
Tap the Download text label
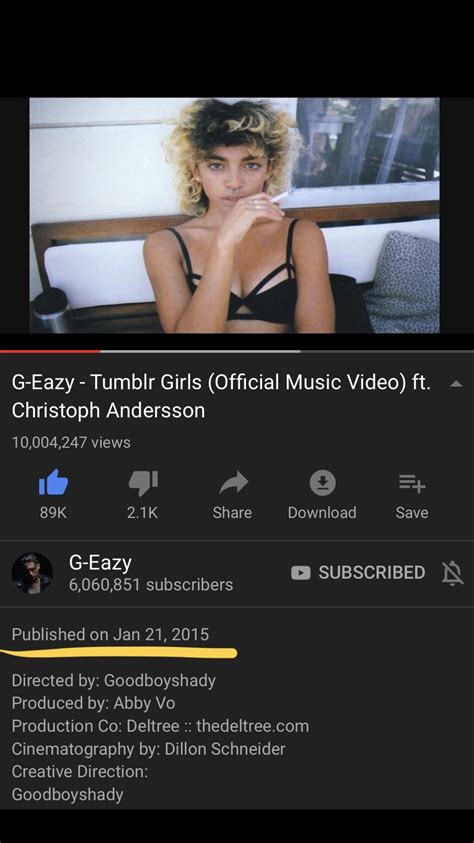(x=322, y=513)
